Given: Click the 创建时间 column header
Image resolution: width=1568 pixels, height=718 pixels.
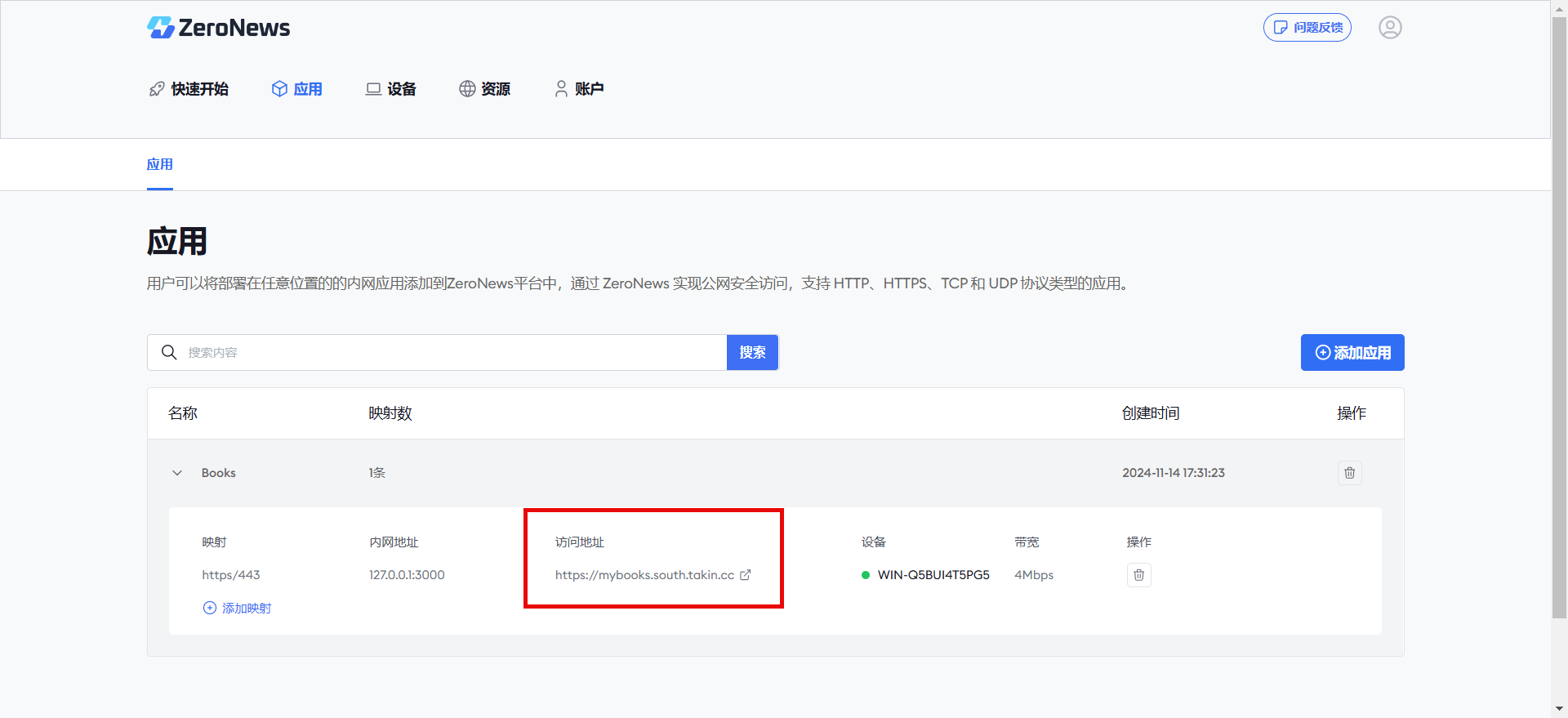Looking at the screenshot, I should pos(1151,413).
